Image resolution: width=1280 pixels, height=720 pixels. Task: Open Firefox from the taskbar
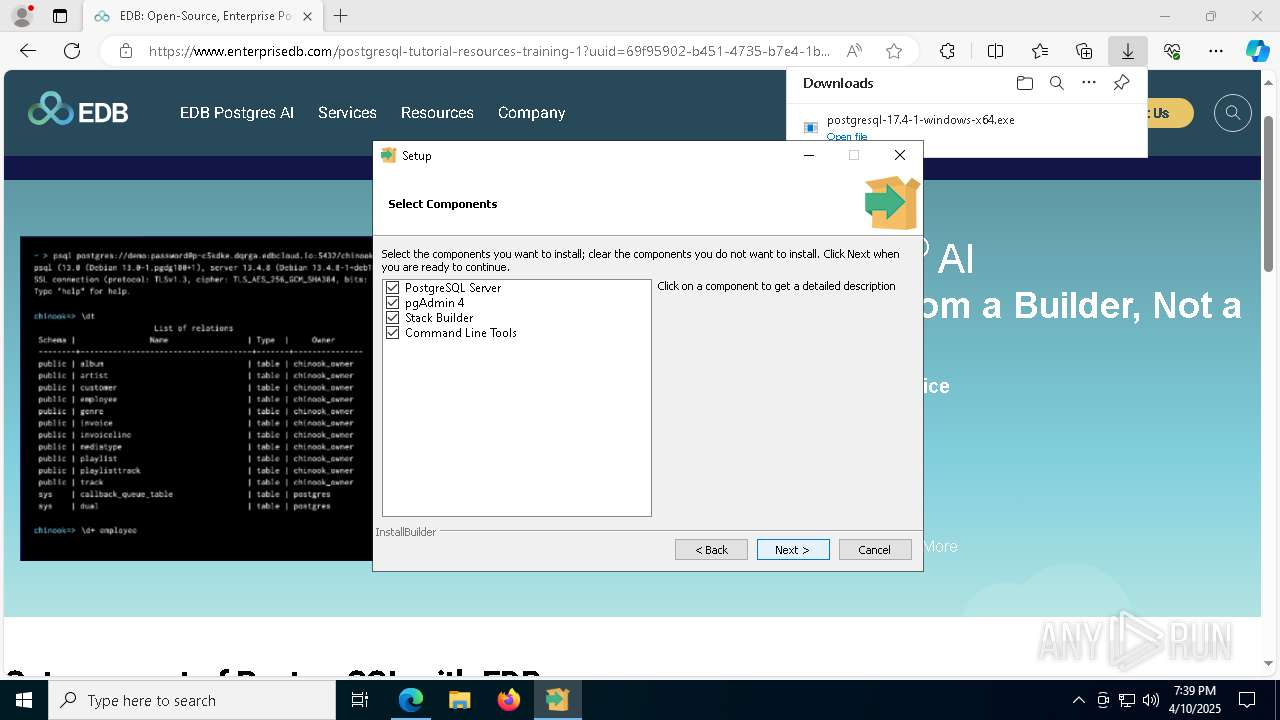click(x=509, y=700)
